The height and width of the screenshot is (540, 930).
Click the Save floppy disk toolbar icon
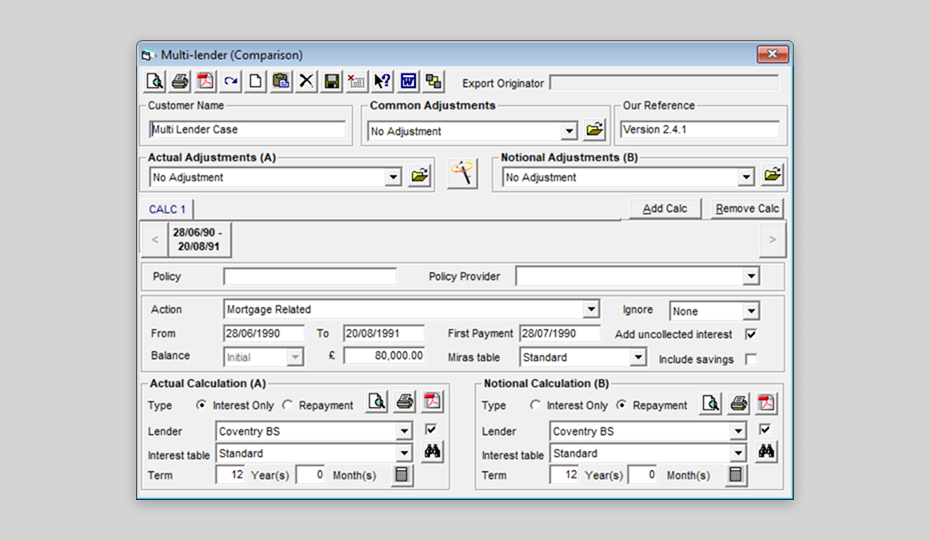coord(332,82)
